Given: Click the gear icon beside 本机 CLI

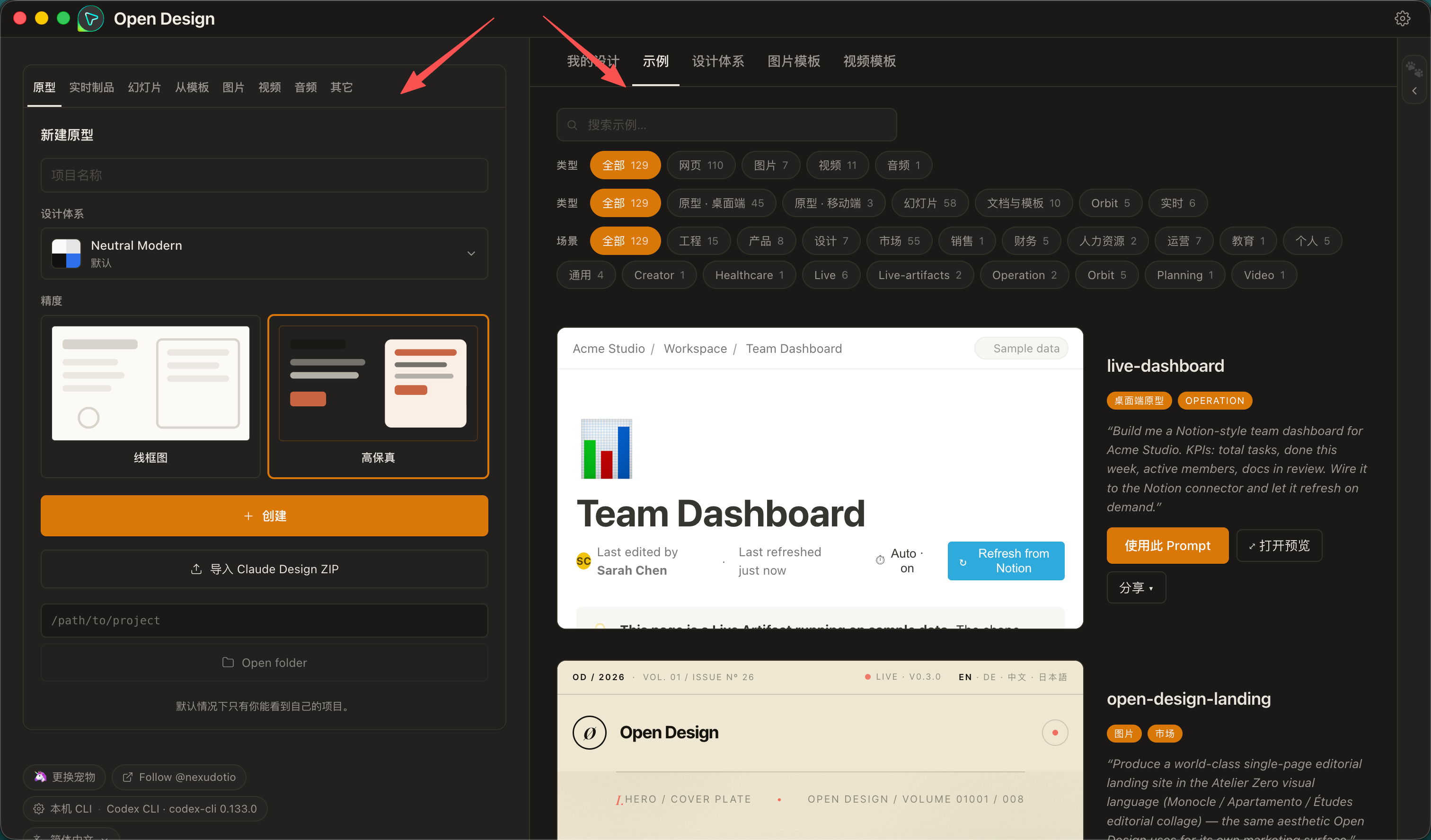Looking at the screenshot, I should click(39, 809).
